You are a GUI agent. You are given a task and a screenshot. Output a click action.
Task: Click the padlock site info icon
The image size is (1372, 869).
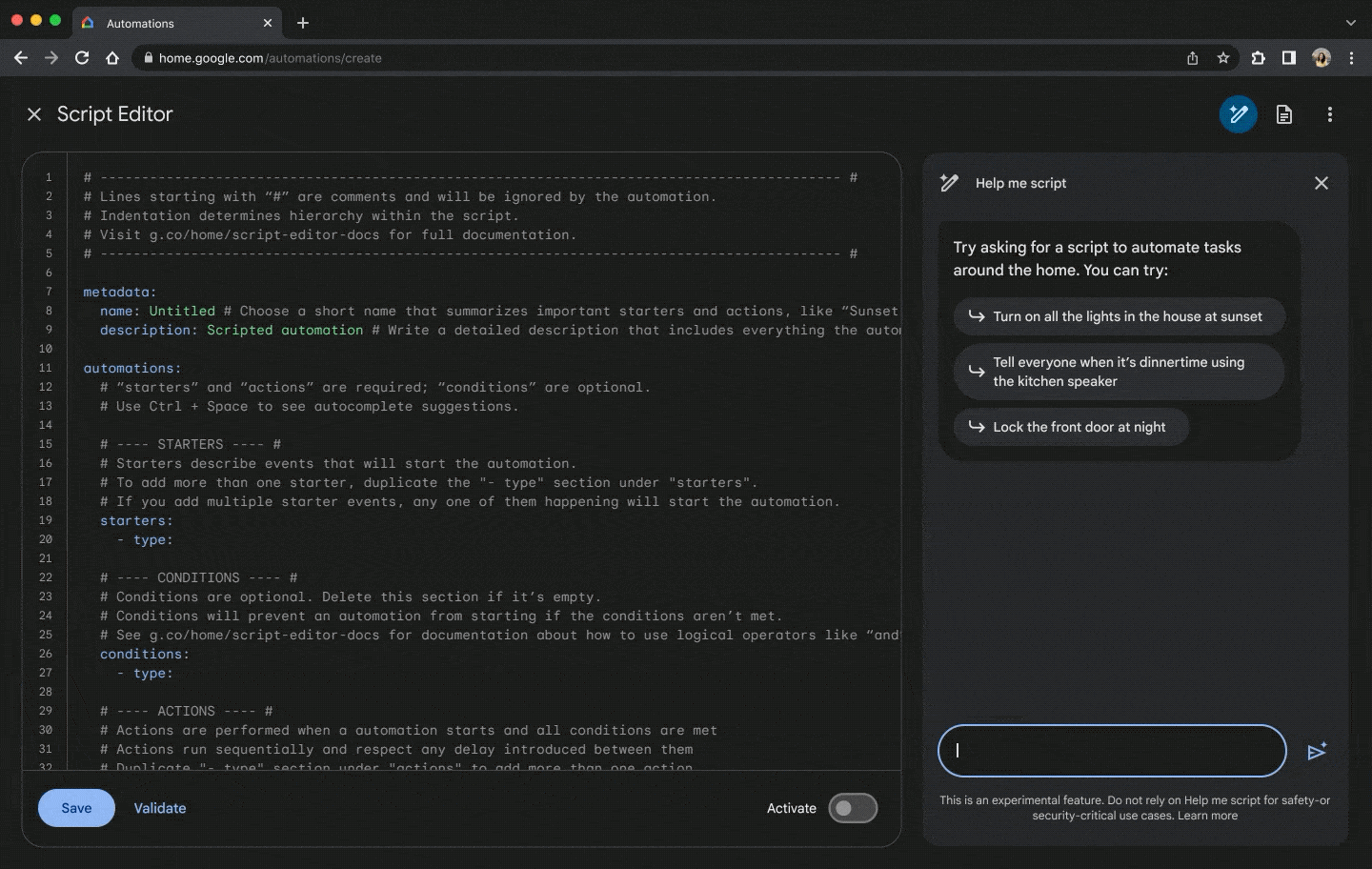(148, 58)
